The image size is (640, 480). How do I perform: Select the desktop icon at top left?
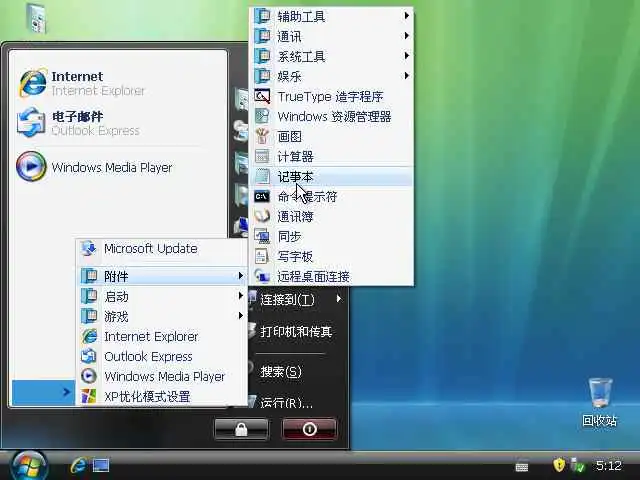pos(36,18)
